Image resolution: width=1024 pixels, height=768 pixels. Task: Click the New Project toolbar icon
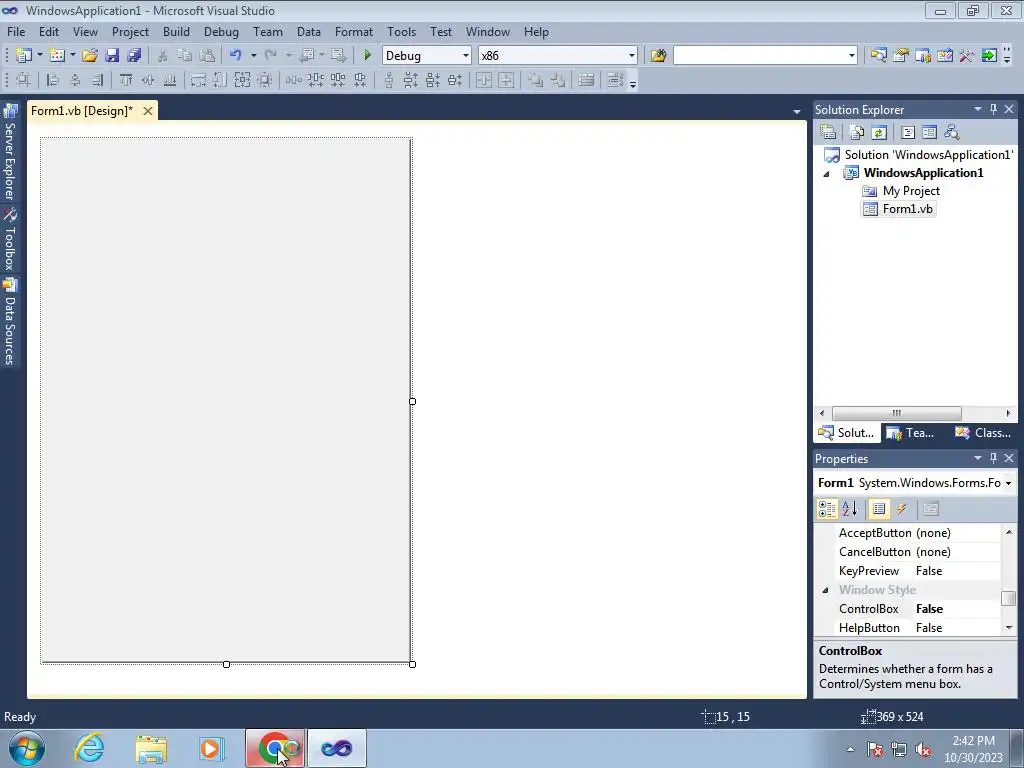[24, 56]
